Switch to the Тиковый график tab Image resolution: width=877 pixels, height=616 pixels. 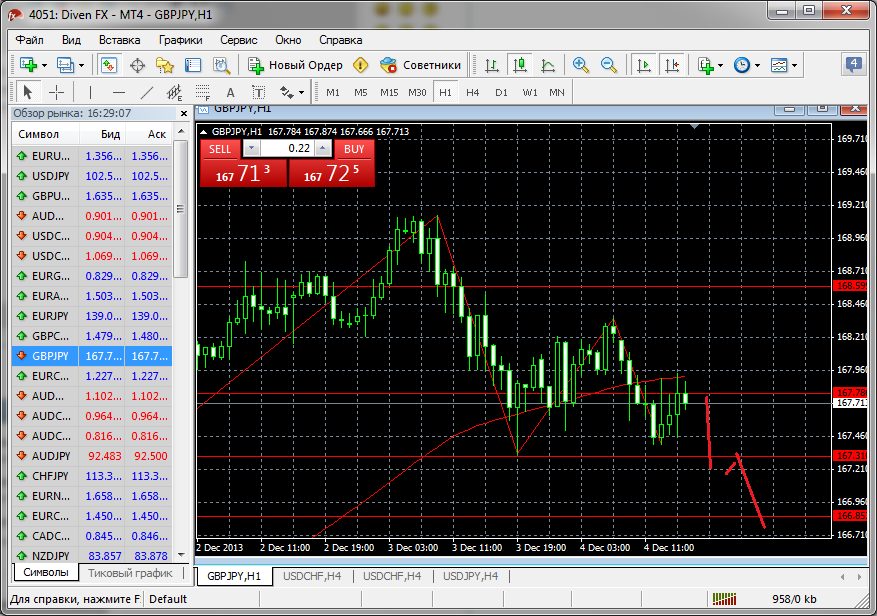(x=130, y=573)
